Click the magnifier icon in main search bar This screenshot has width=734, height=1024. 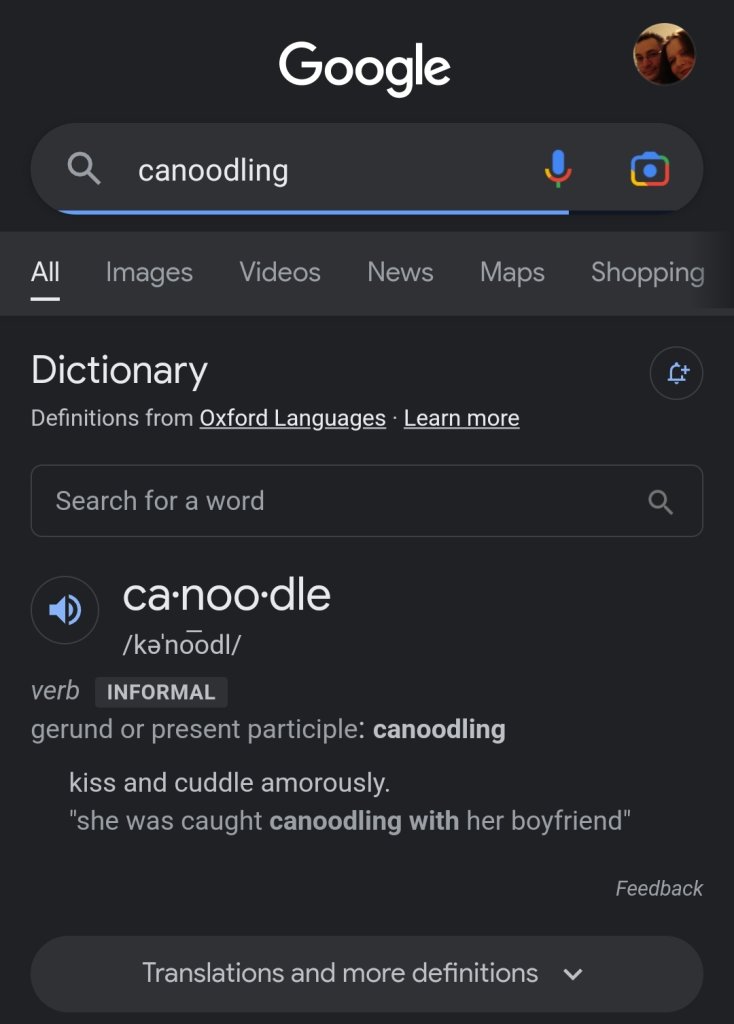(x=84, y=170)
